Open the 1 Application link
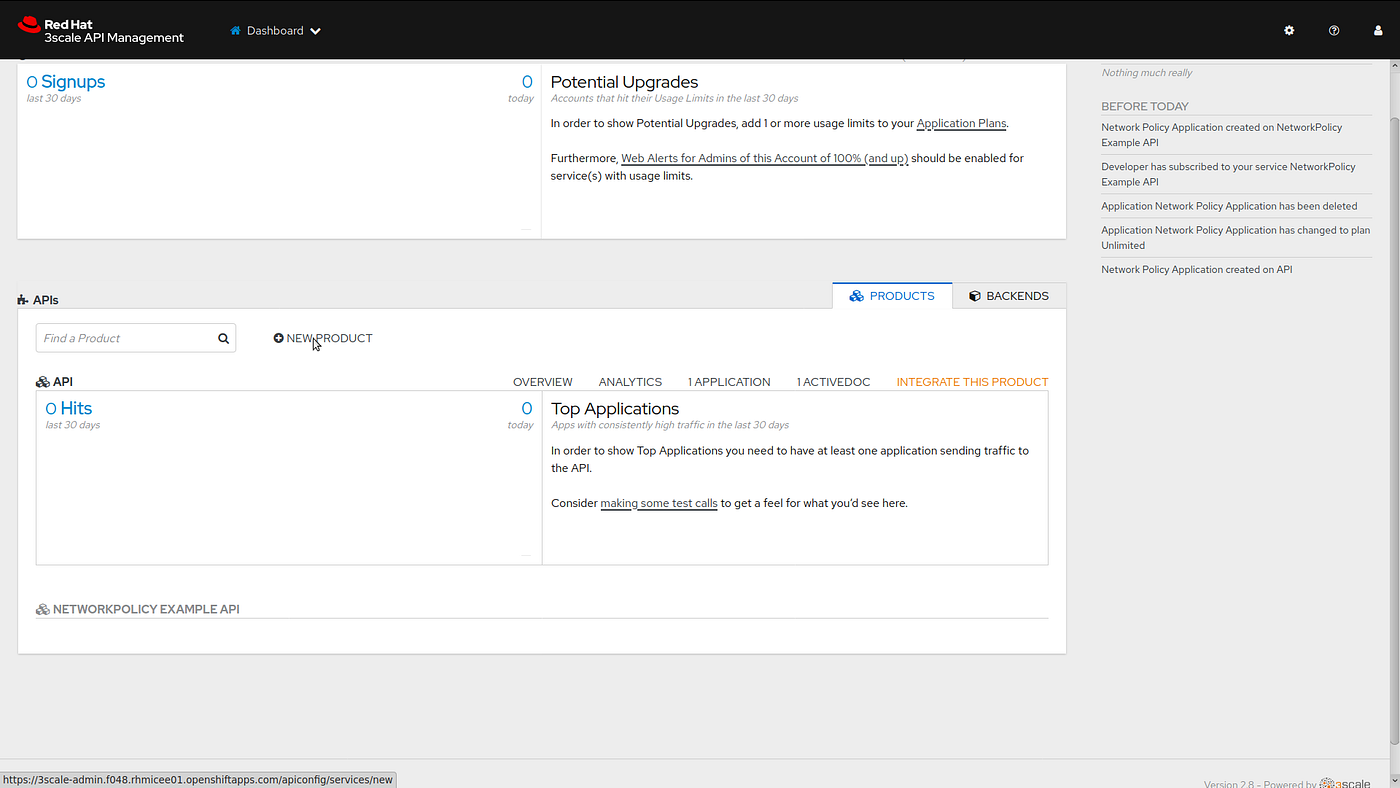This screenshot has width=1400, height=788. coord(729,382)
